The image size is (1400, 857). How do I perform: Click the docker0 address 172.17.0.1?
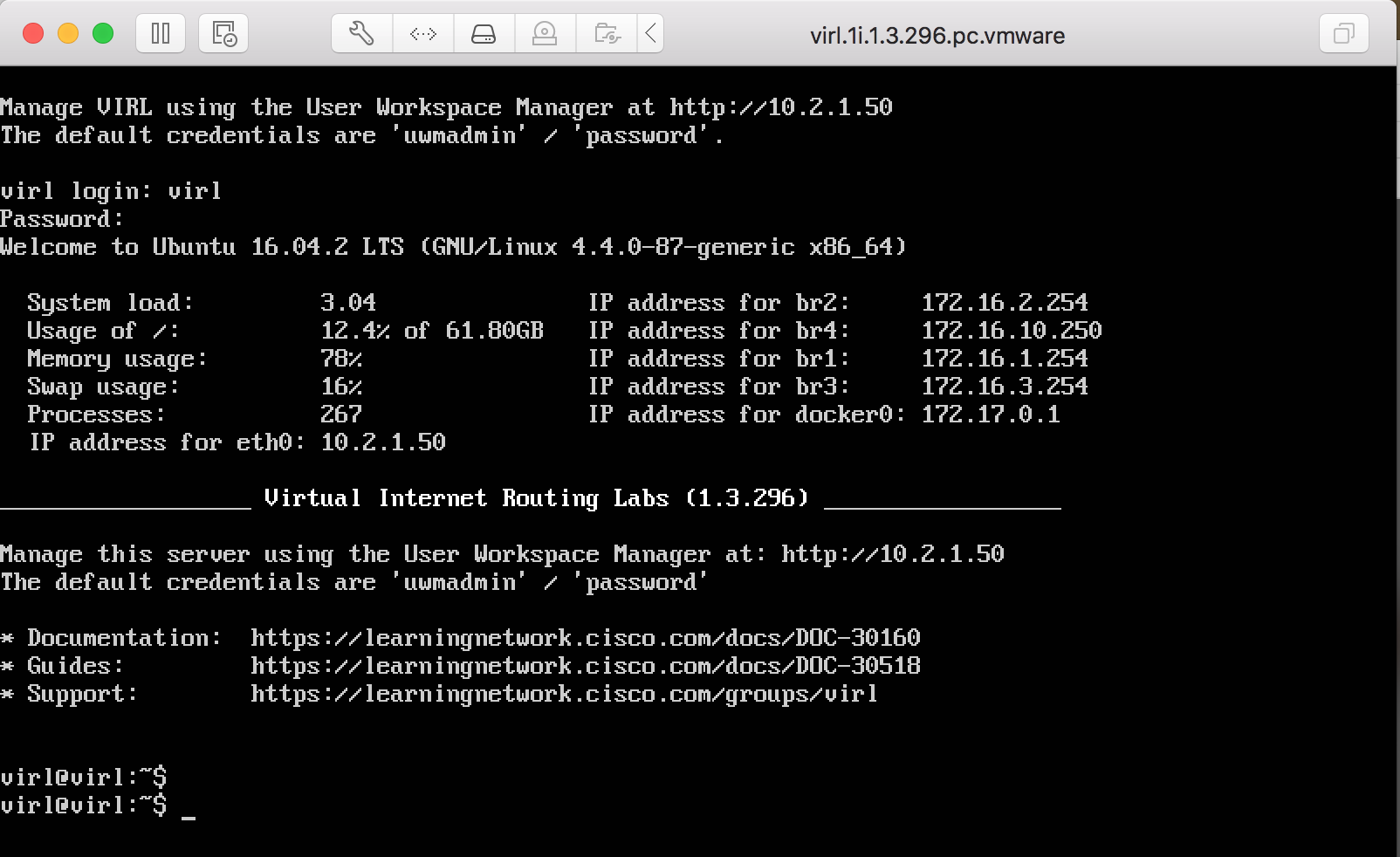coord(991,415)
